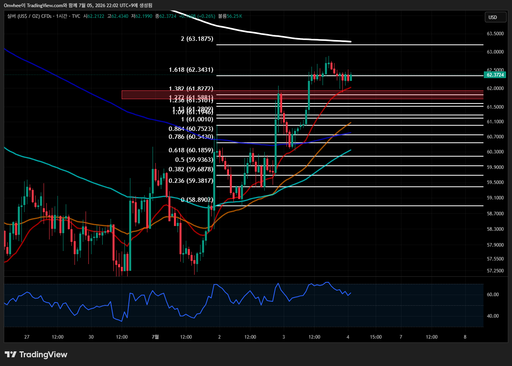Click Fibonacci level 1.382 (61.8272) label
Screen dimensions: 512x366
(191, 88)
